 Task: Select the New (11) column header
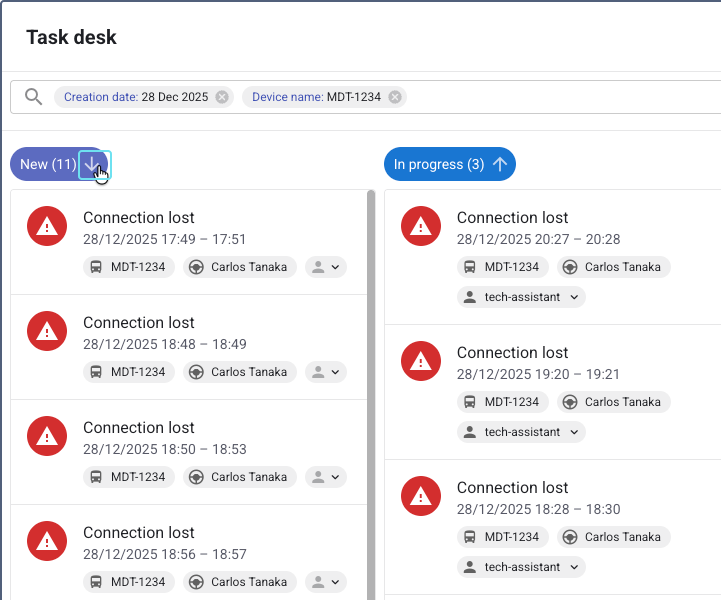click(48, 164)
